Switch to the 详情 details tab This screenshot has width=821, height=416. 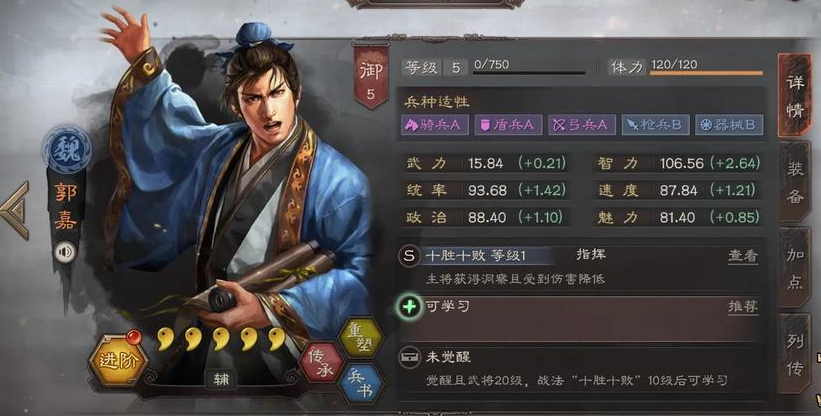pos(795,95)
